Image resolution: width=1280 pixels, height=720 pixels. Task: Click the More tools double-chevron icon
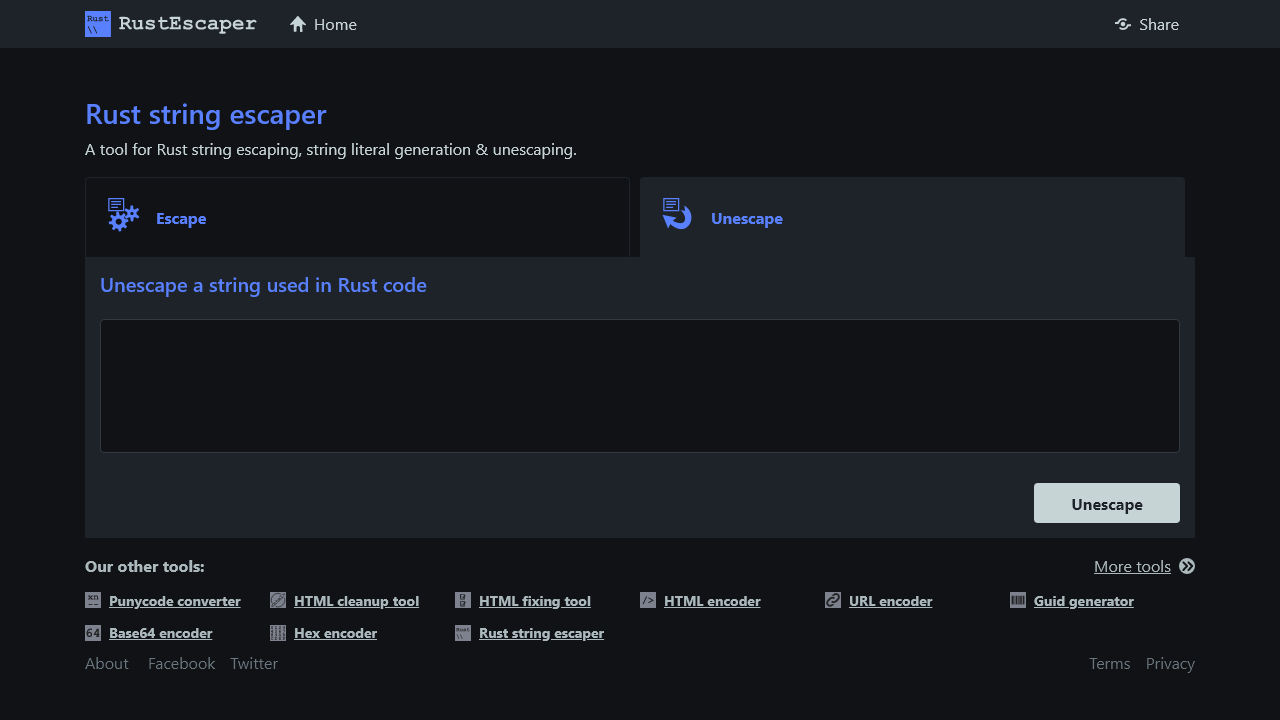tap(1187, 566)
